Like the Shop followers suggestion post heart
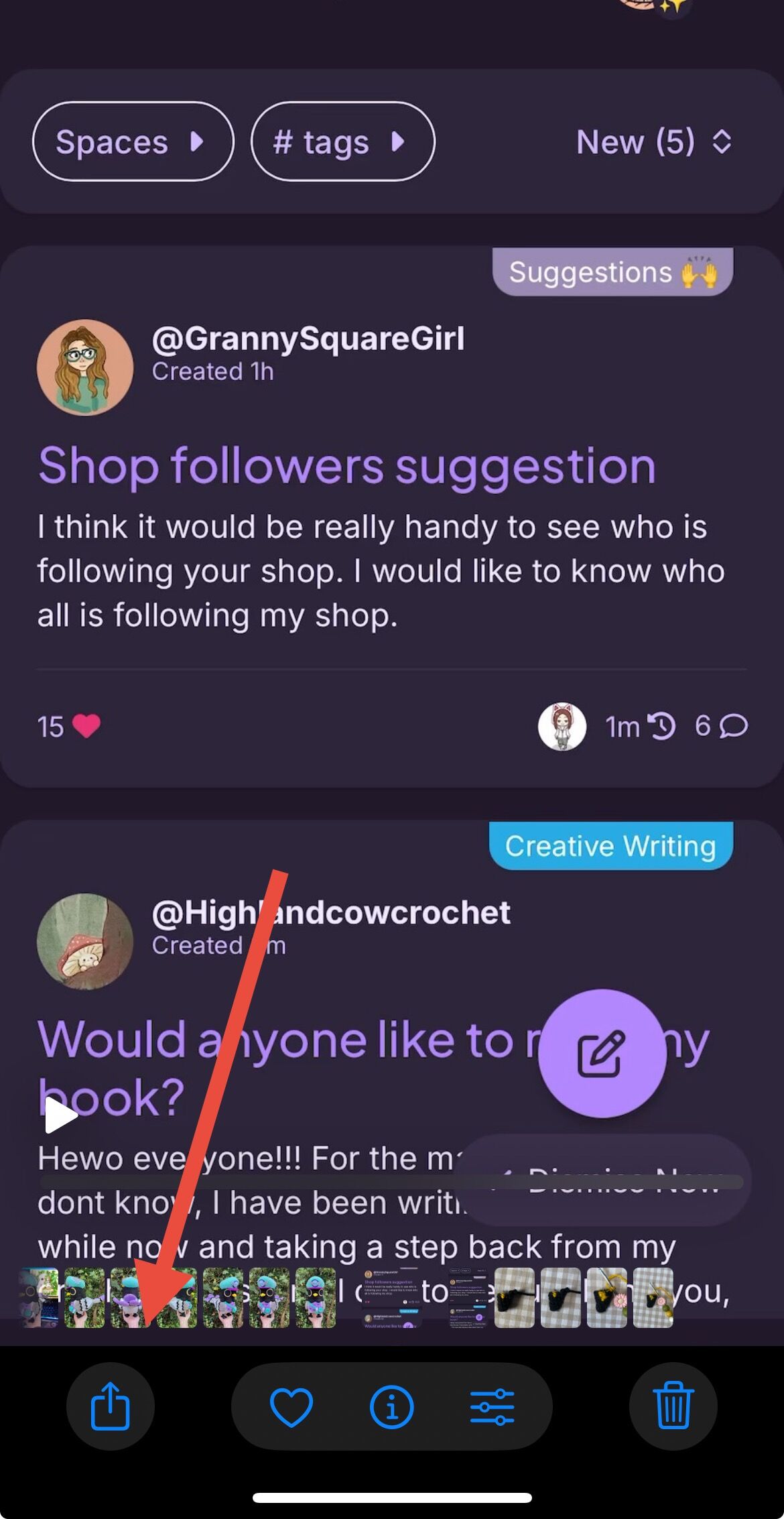Image resolution: width=784 pixels, height=1519 pixels. [86, 727]
